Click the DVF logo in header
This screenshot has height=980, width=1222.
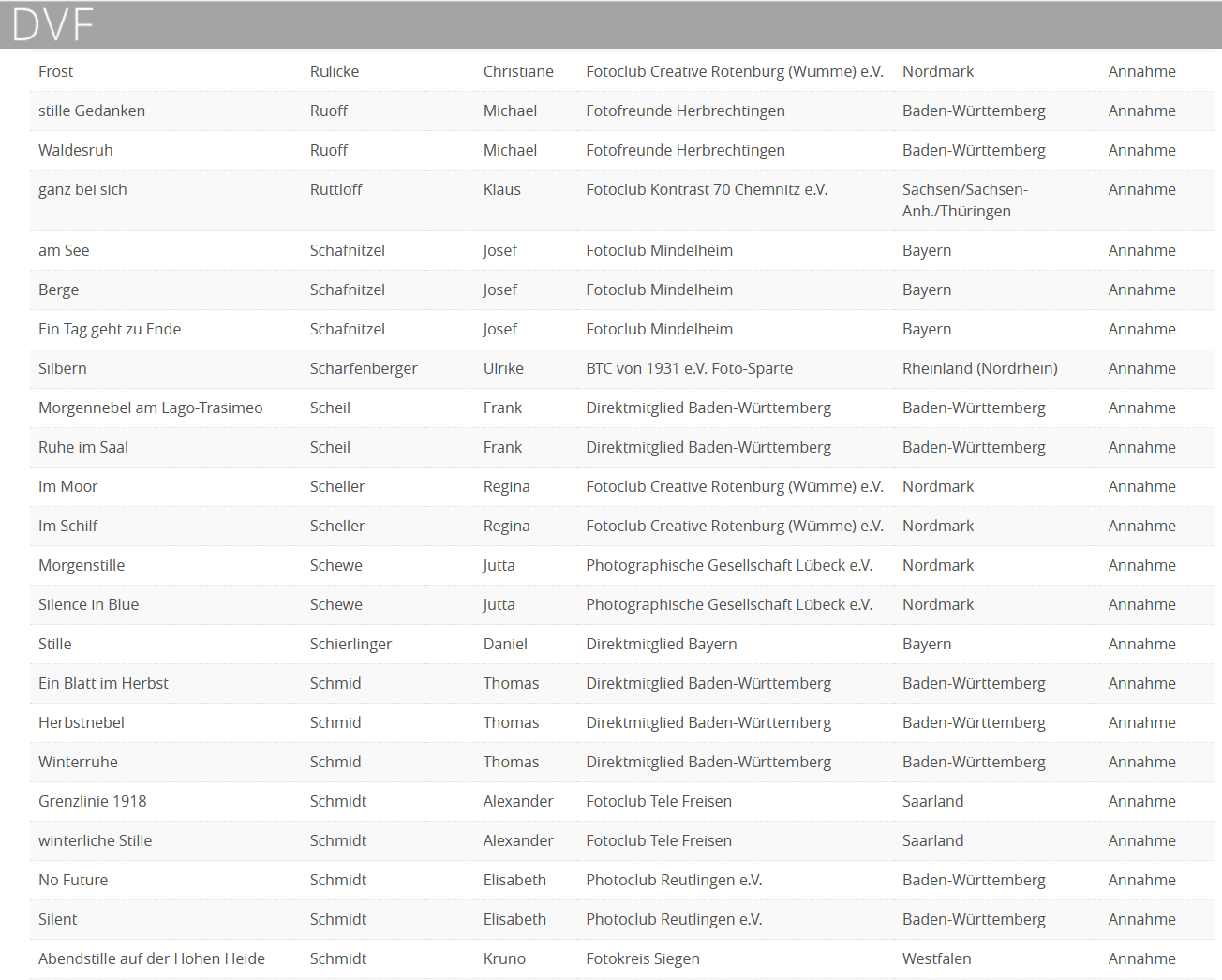click(x=52, y=25)
